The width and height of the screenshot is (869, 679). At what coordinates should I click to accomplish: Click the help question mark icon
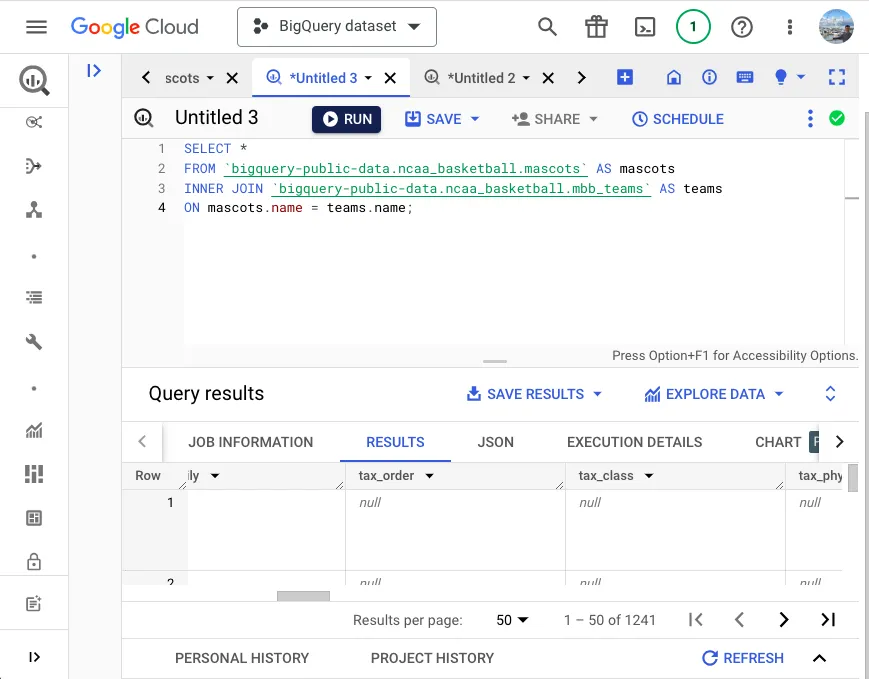click(x=742, y=27)
